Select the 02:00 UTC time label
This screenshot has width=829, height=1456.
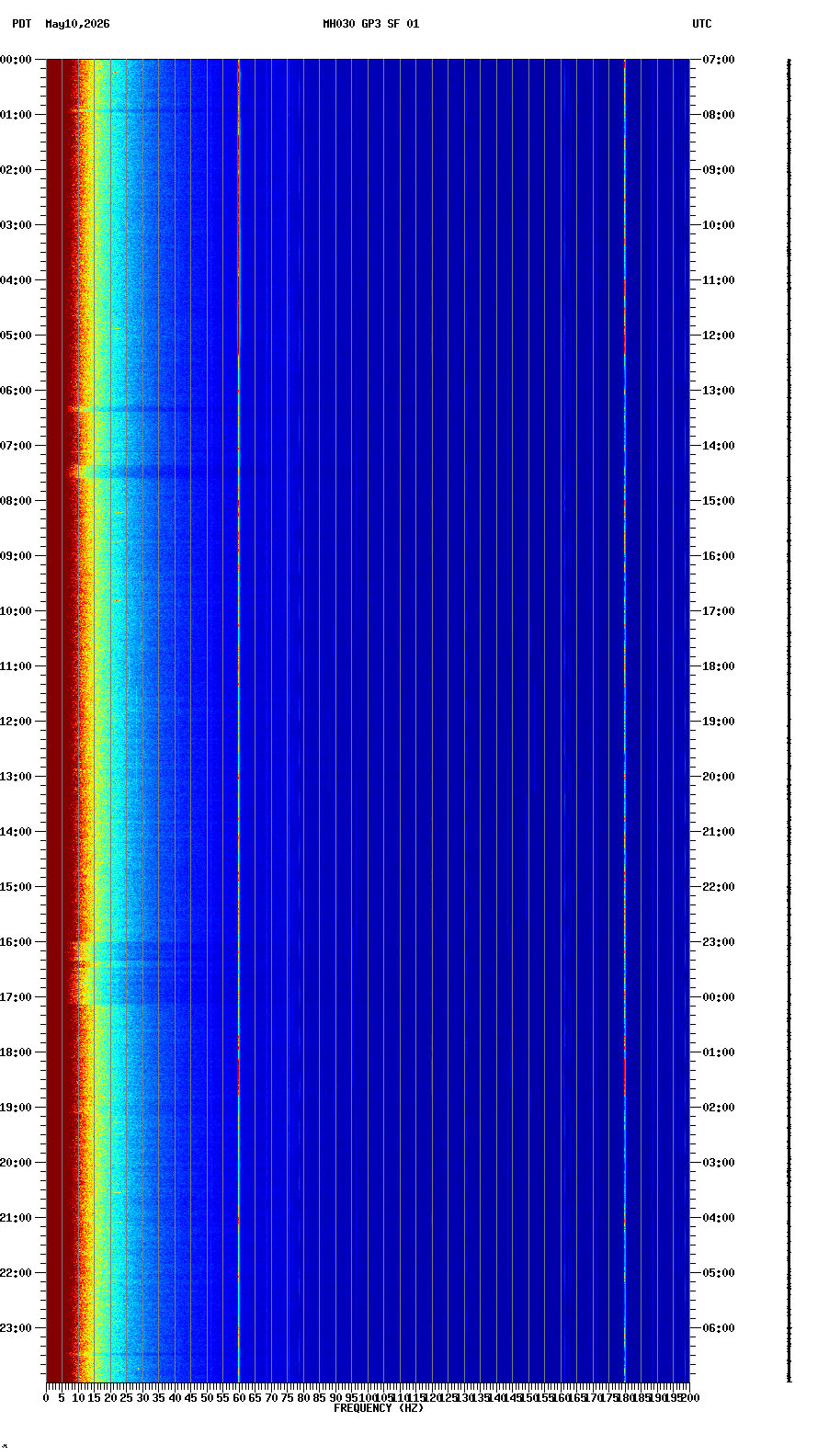[x=719, y=1108]
